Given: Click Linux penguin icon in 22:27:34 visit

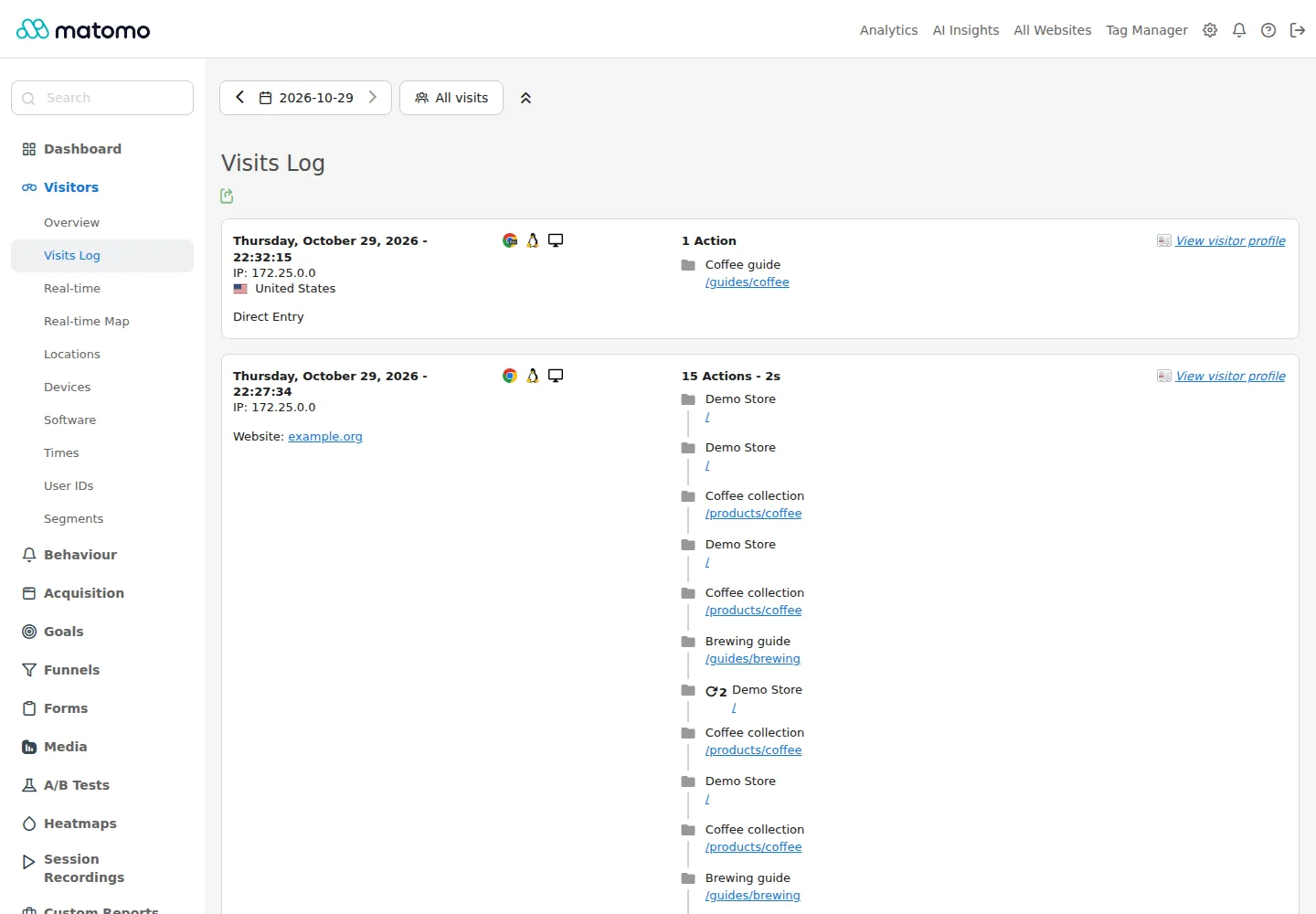Looking at the screenshot, I should point(533,376).
